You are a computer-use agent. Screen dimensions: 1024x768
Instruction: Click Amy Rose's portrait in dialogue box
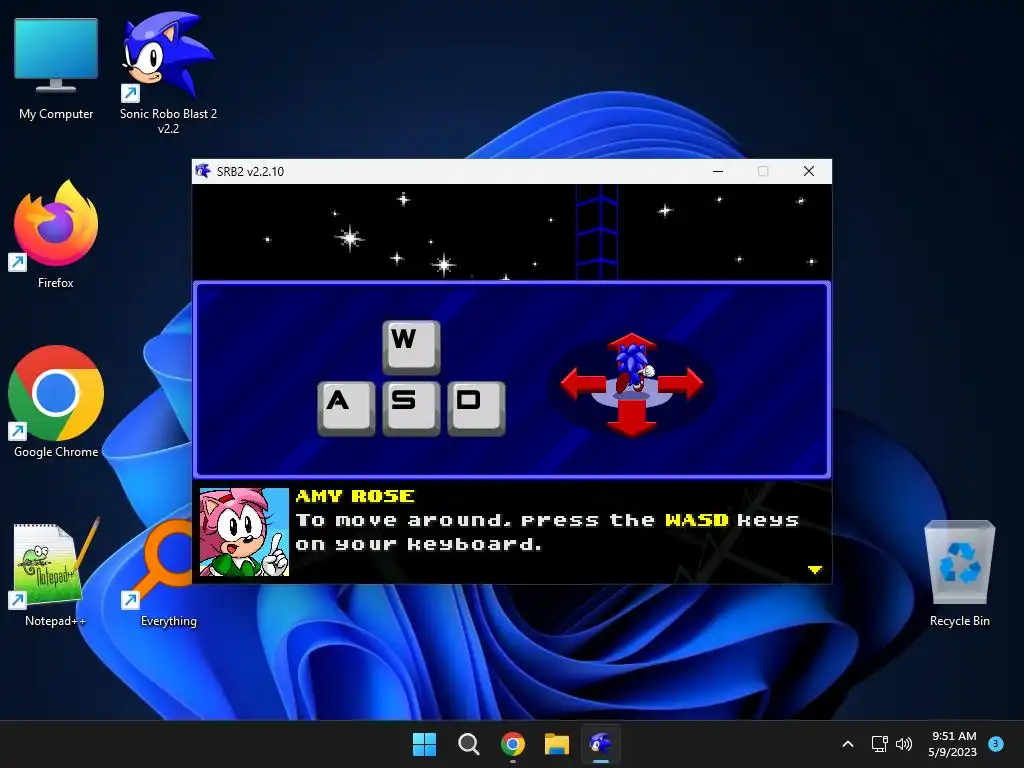click(x=244, y=532)
